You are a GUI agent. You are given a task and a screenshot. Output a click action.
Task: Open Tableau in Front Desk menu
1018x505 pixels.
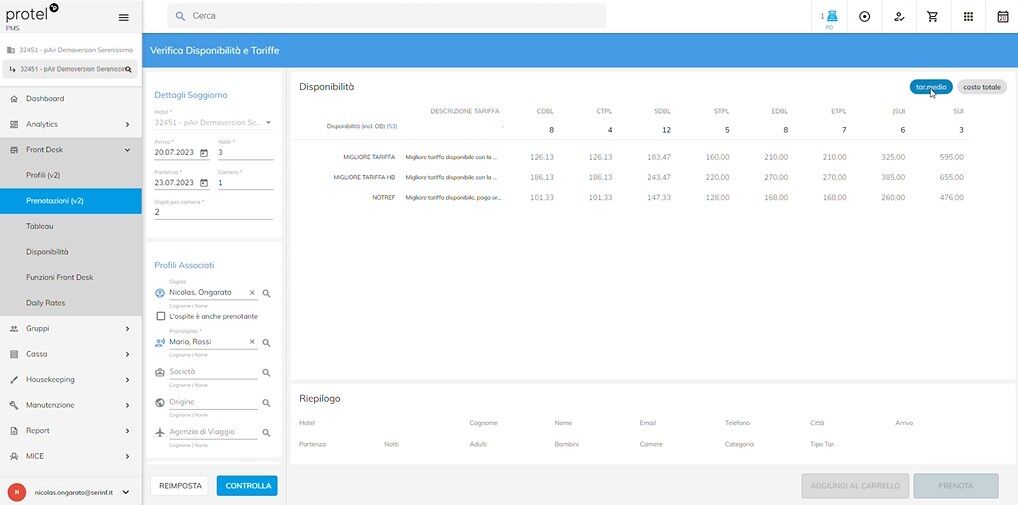point(40,227)
